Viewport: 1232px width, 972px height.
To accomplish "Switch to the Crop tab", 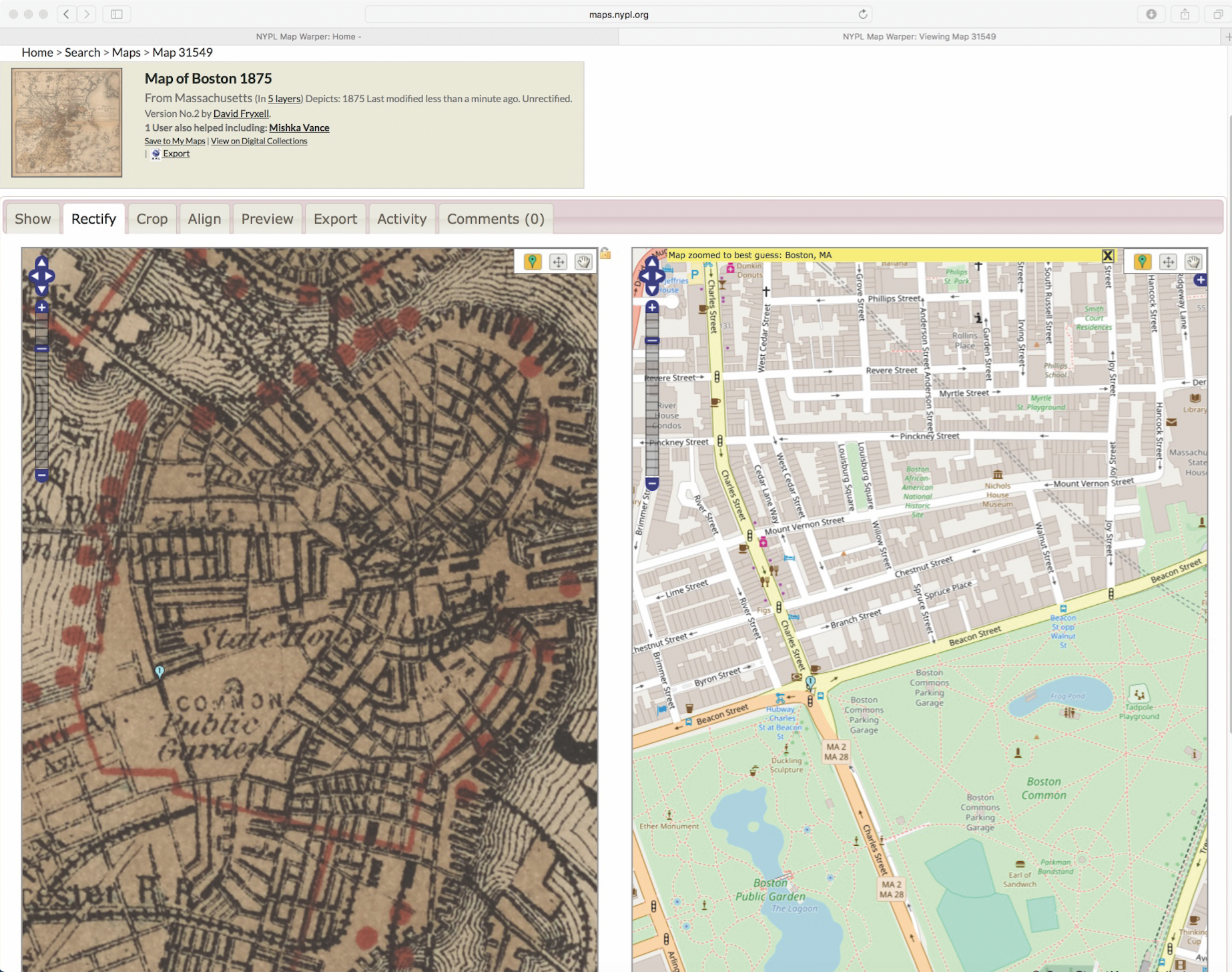I will coord(152,219).
